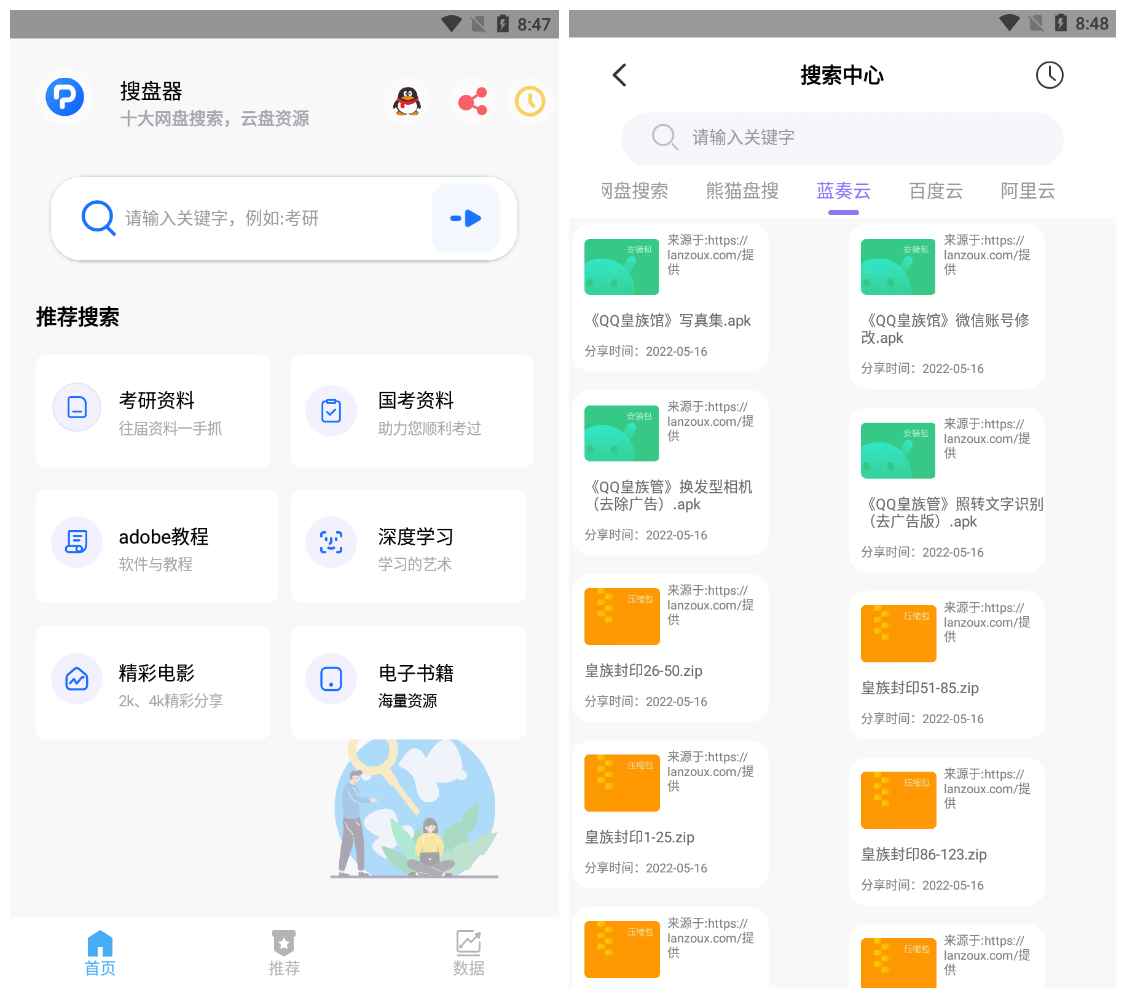Open 皇族封印1-25.zip result

pyautogui.click(x=670, y=814)
